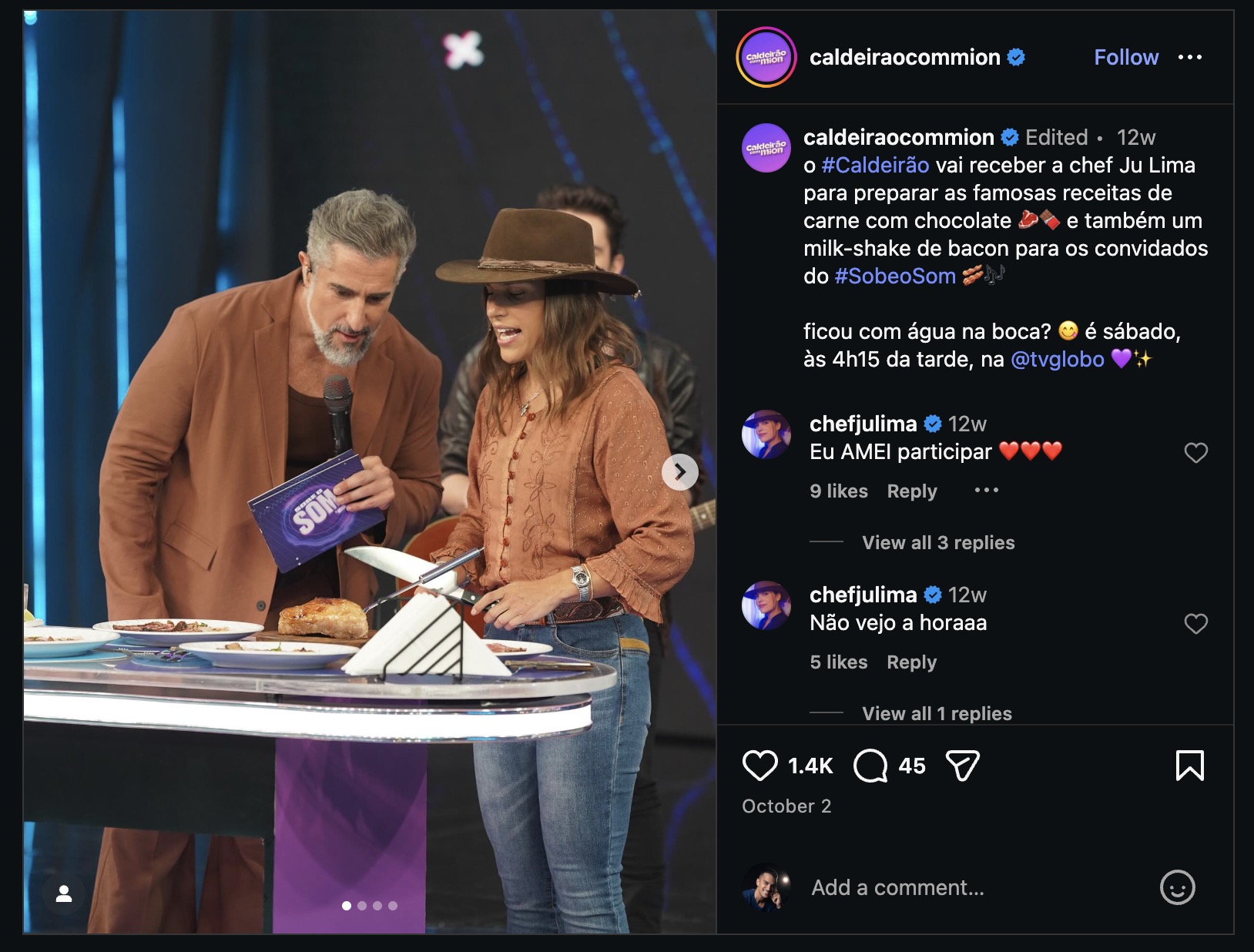Image resolution: width=1254 pixels, height=952 pixels.
Task: Reply to the 'Não vejo a horaaa' comment
Action: tap(911, 662)
